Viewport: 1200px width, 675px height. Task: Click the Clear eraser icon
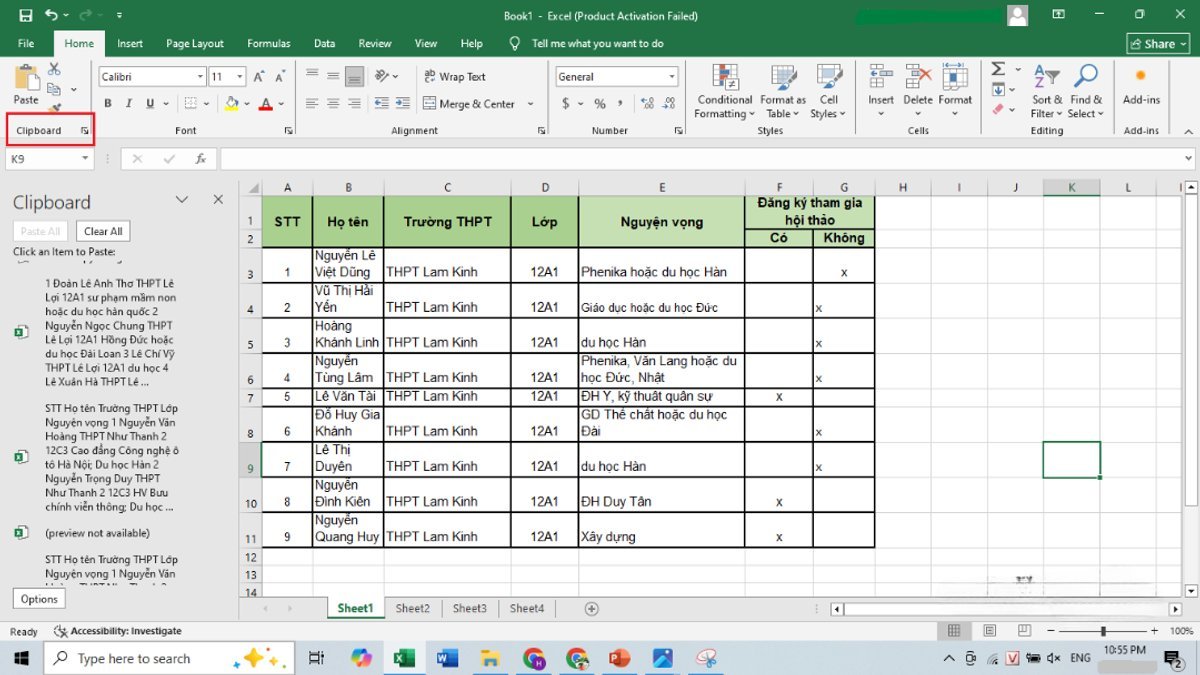tap(998, 109)
